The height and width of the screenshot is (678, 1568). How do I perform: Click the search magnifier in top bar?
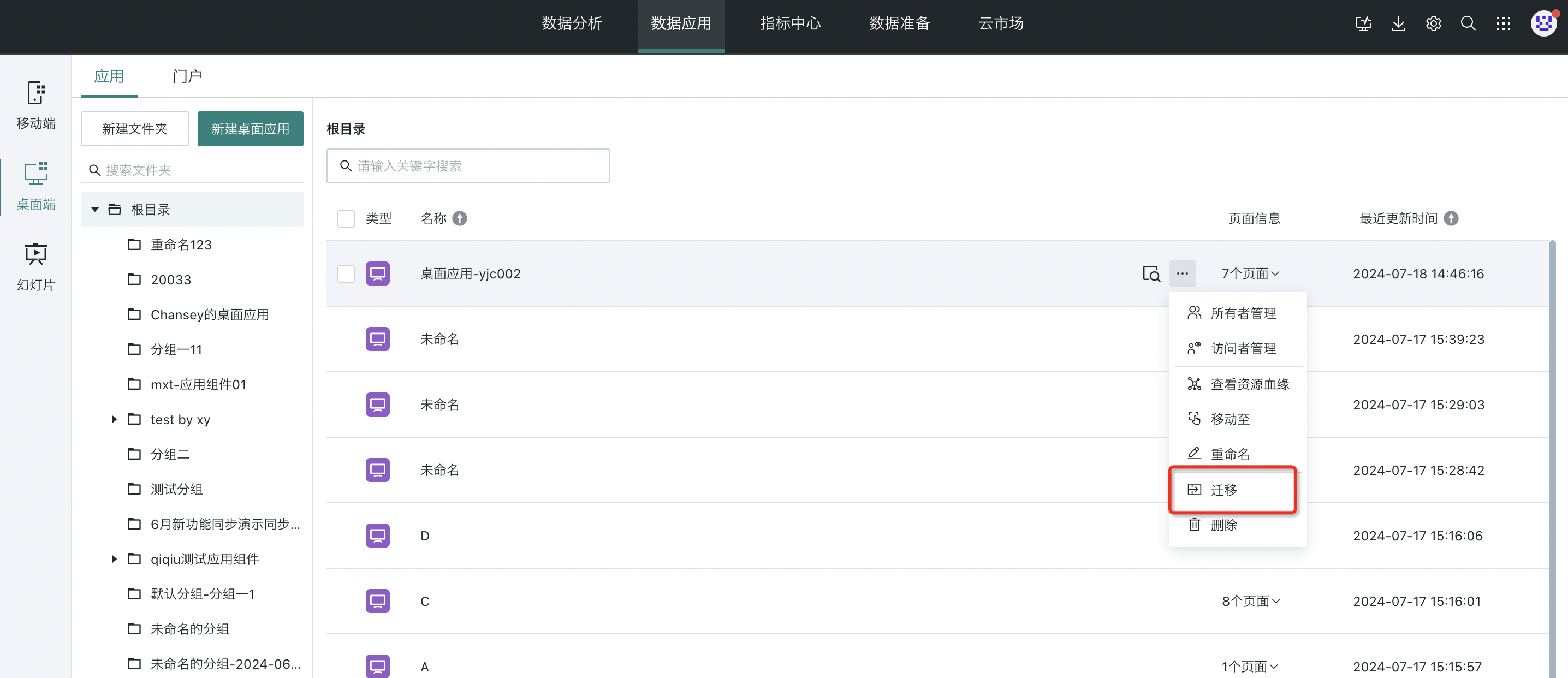click(x=1468, y=23)
